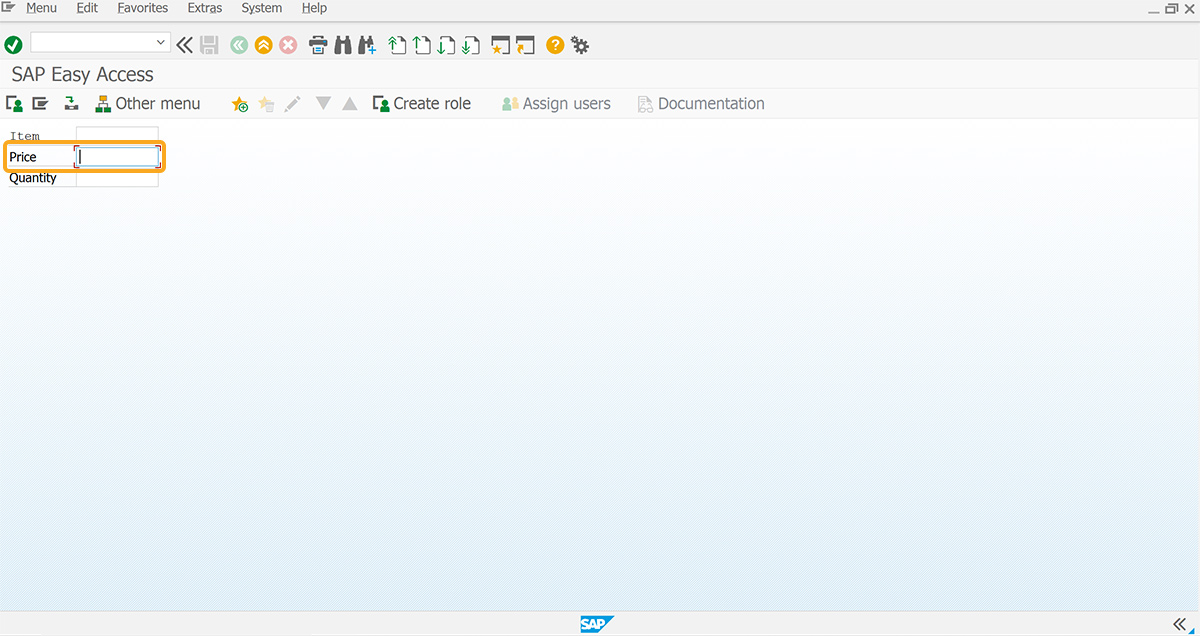This screenshot has width=1200, height=636.
Task: Click Move Favorites Down triangle icon
Action: 323,103
